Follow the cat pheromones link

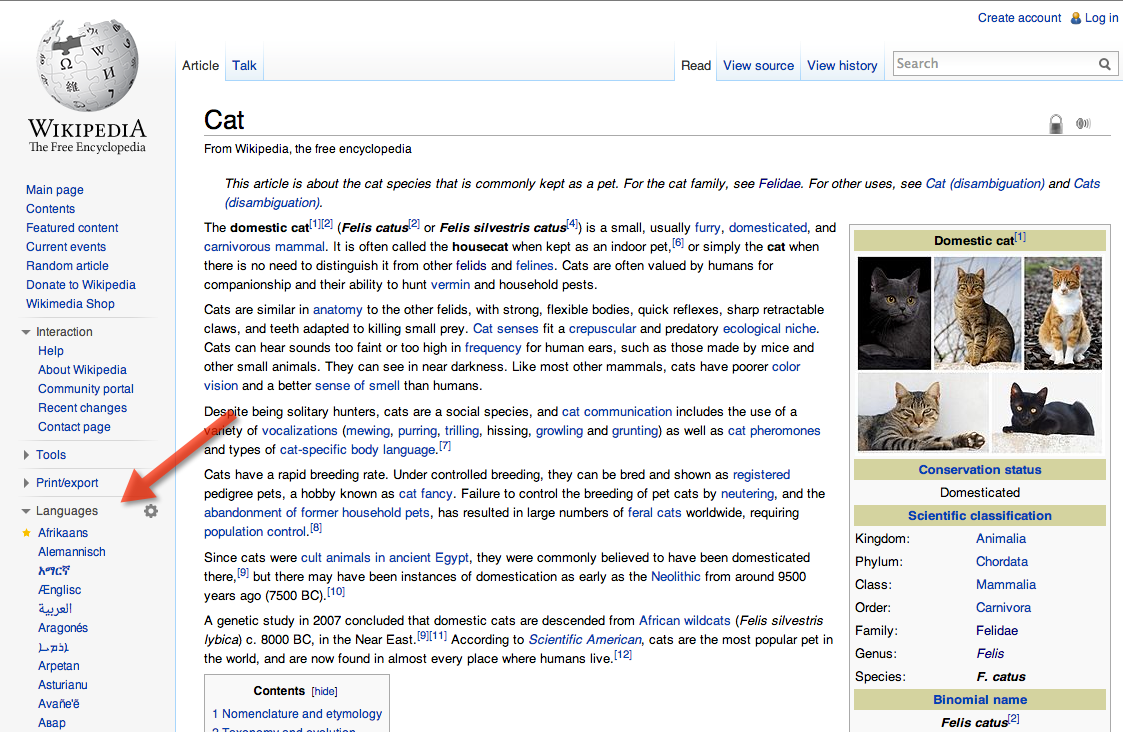(774, 430)
